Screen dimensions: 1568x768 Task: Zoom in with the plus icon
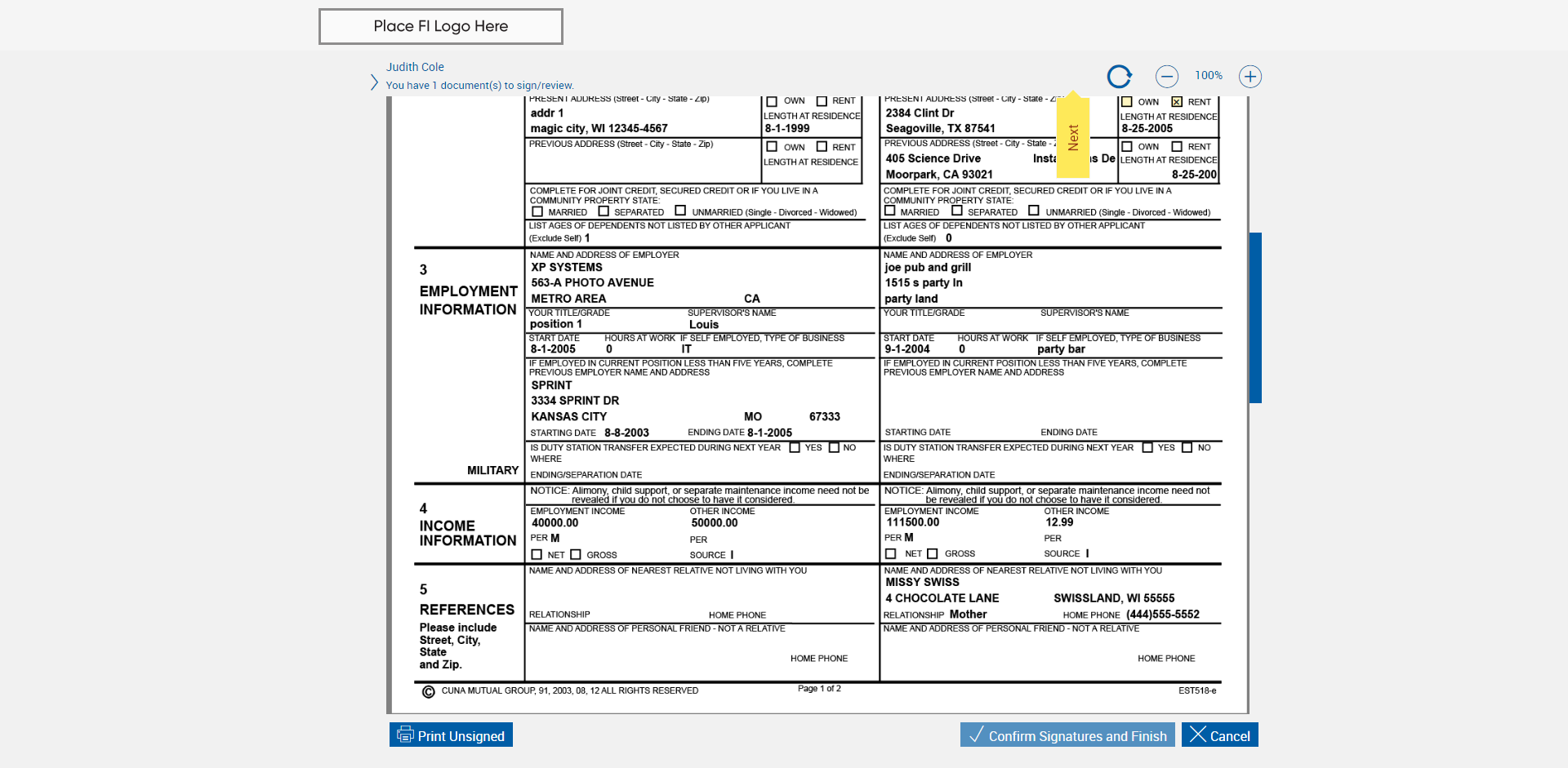pos(1250,76)
